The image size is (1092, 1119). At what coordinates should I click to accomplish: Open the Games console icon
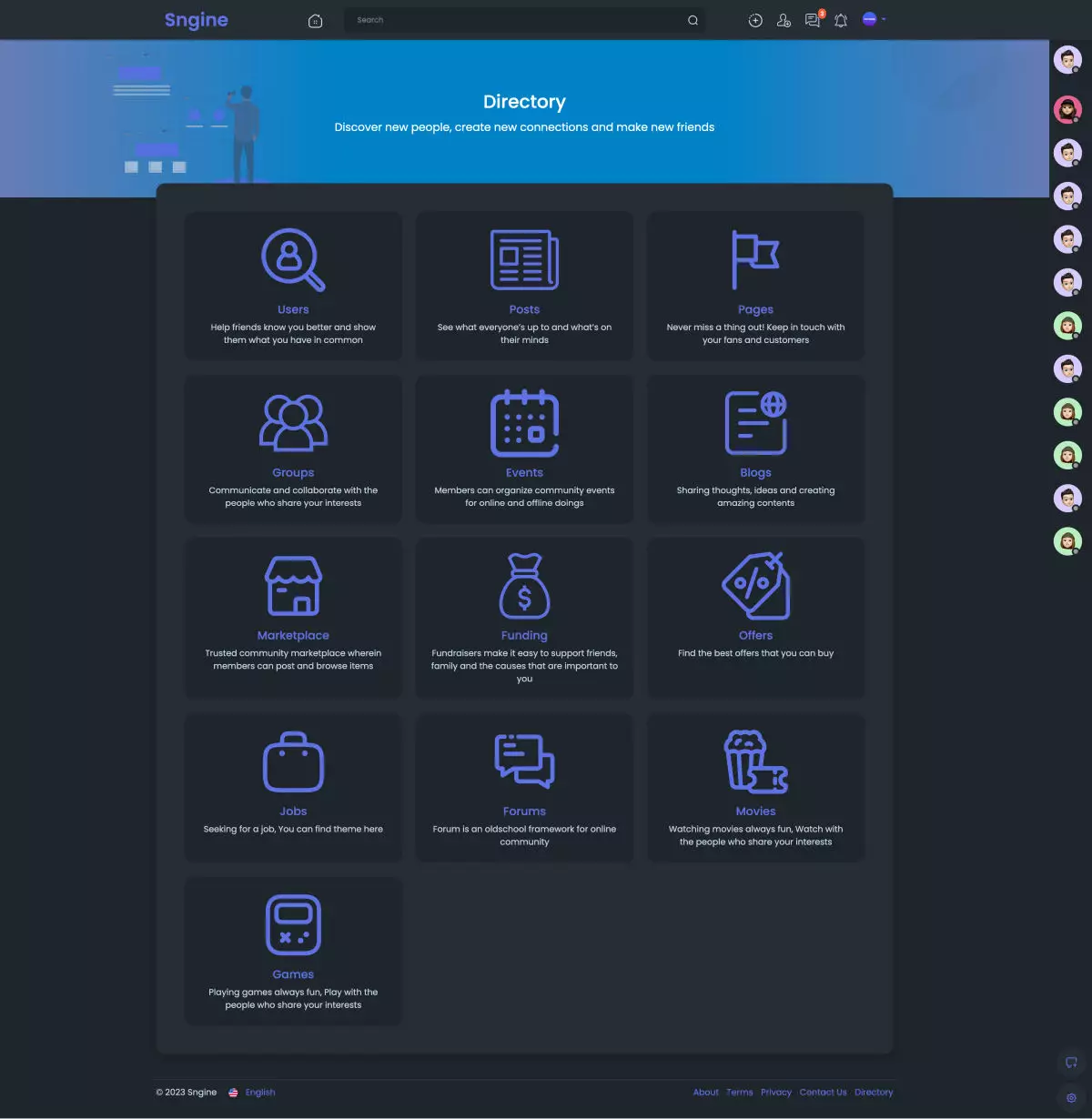pos(293,924)
